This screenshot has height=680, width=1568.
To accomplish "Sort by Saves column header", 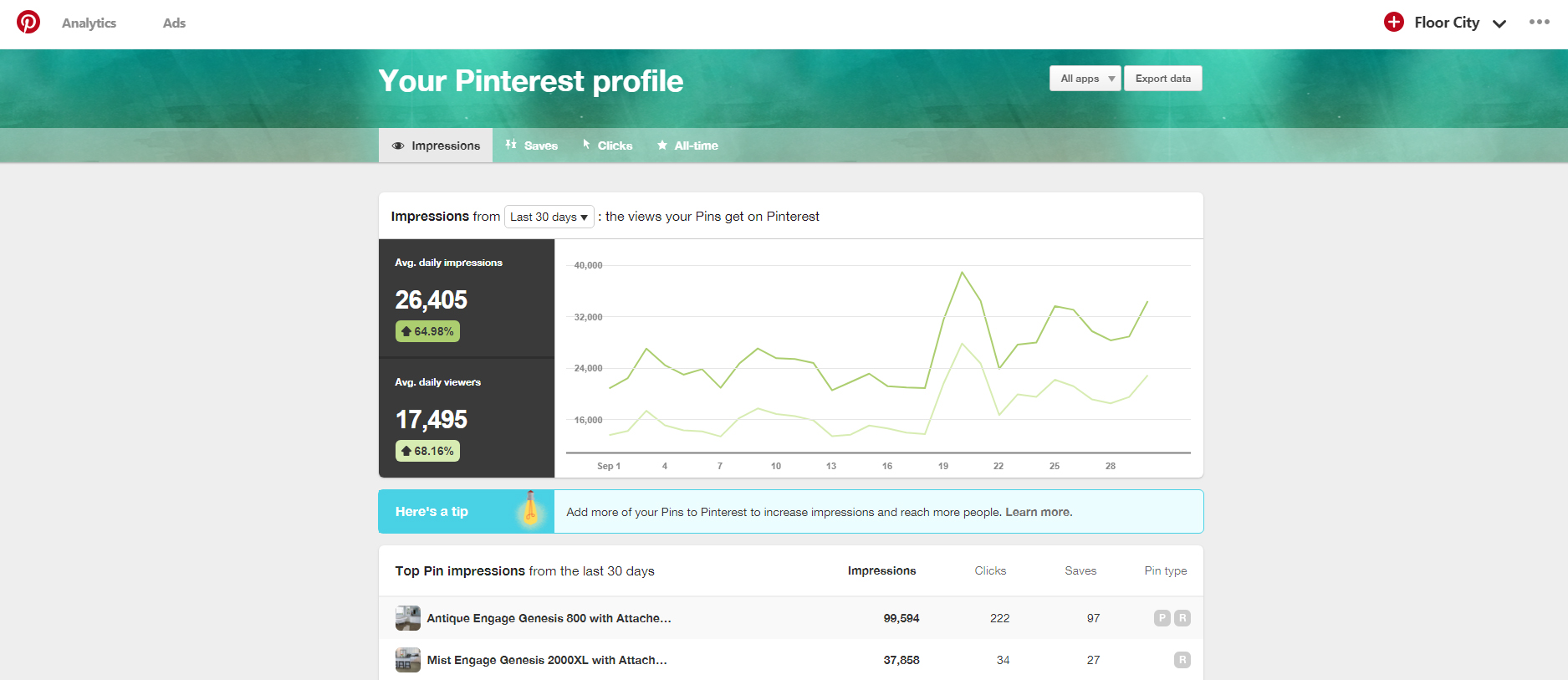I will (1080, 570).
